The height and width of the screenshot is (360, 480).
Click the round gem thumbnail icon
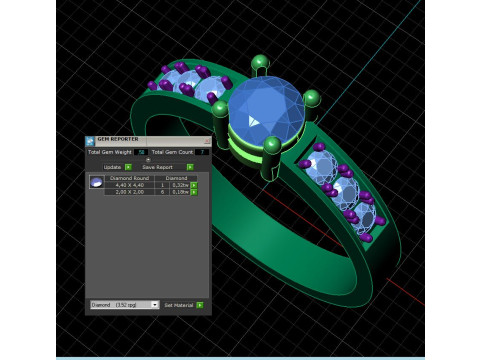point(97,182)
